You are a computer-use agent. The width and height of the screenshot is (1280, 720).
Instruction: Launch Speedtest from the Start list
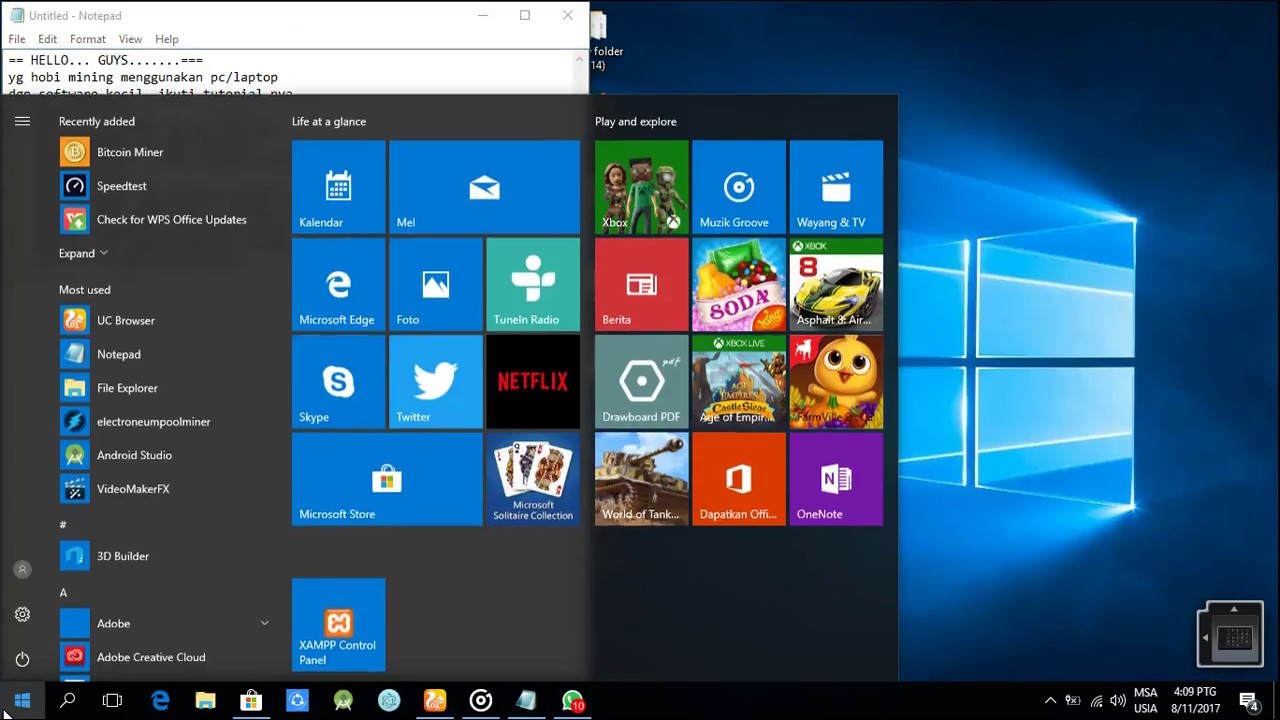coord(165,186)
